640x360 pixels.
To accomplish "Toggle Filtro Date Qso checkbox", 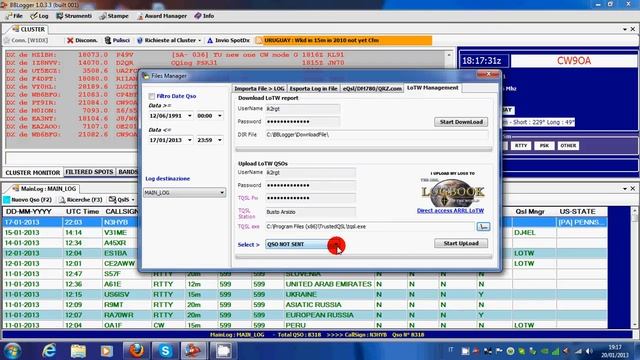I will [152, 96].
